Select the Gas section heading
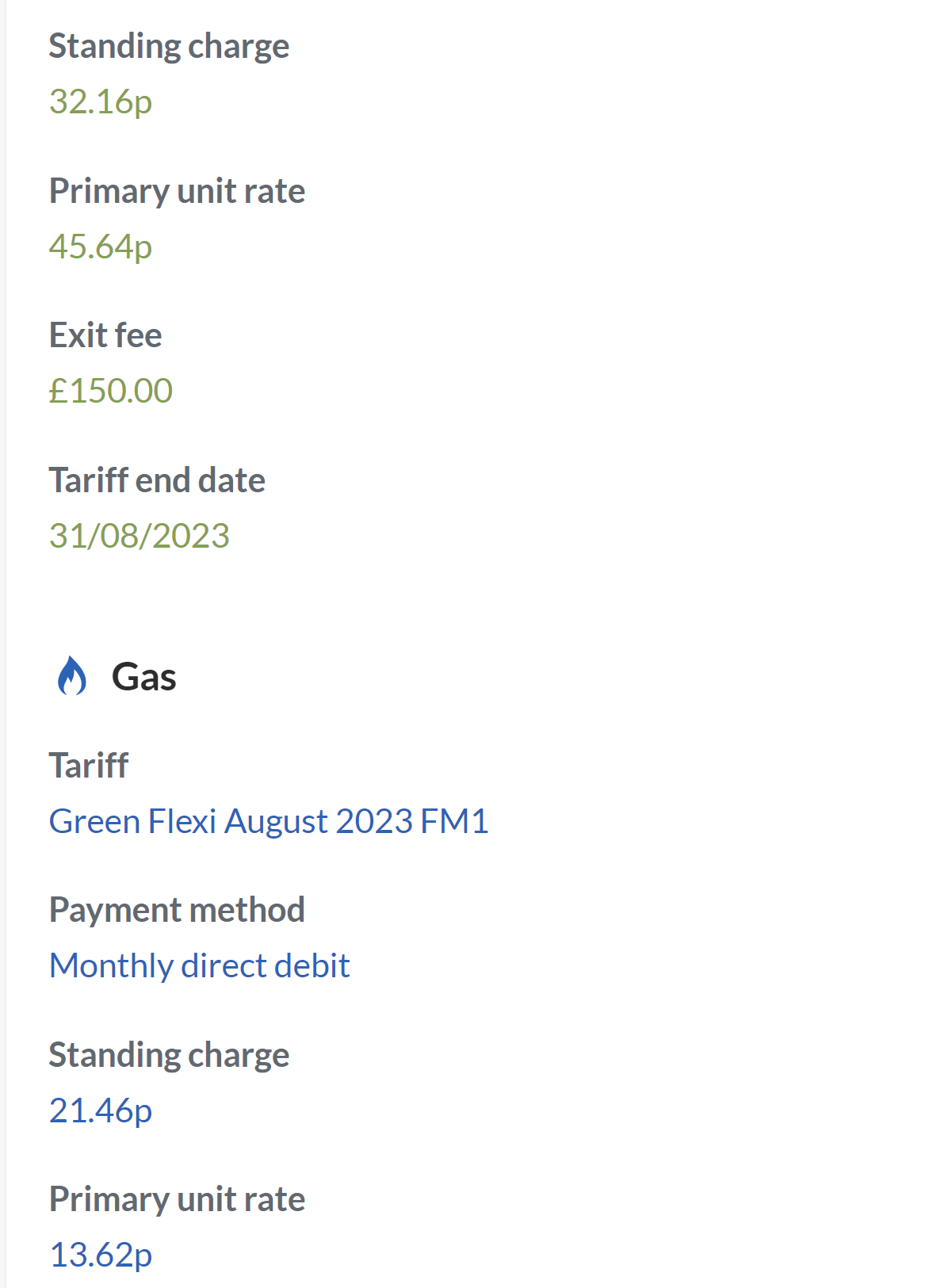Viewport: 933px width, 1288px height. pyautogui.click(x=143, y=677)
